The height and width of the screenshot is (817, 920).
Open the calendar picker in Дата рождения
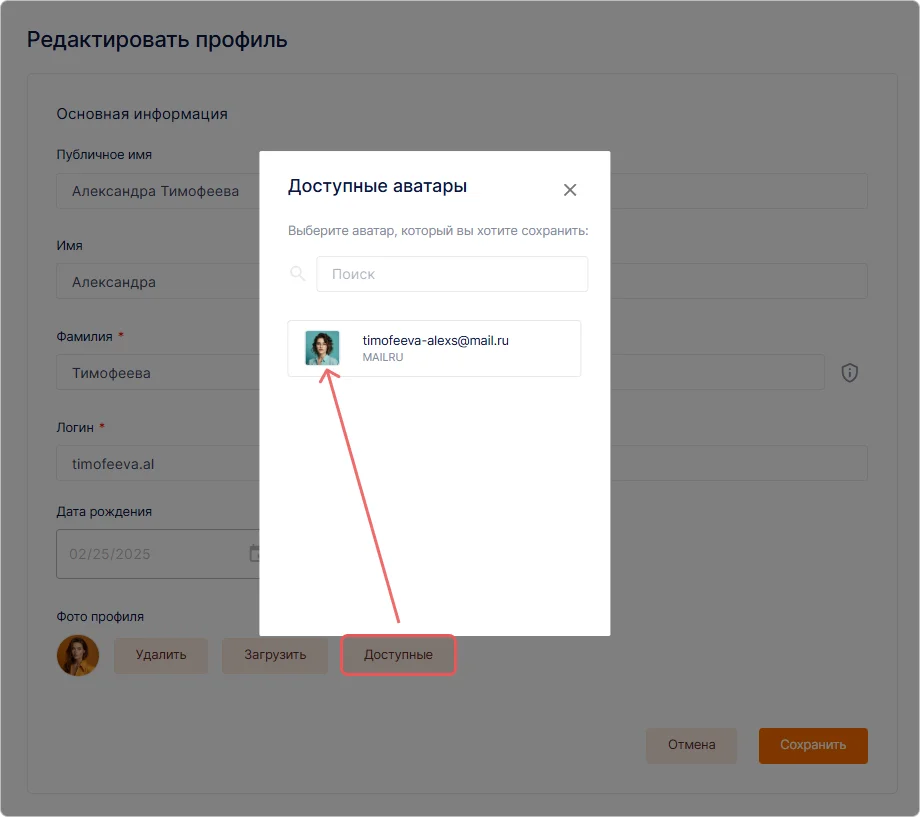tap(254, 553)
